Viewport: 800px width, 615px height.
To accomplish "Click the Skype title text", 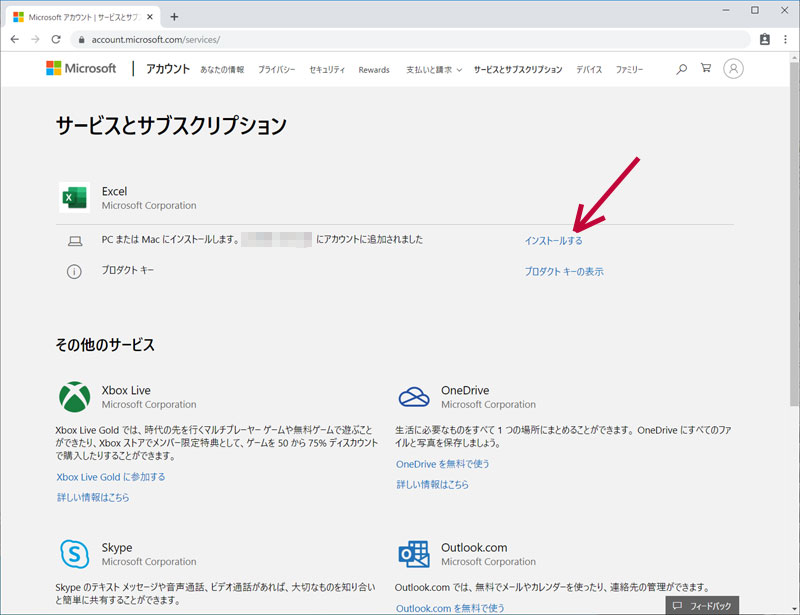I will coord(117,548).
